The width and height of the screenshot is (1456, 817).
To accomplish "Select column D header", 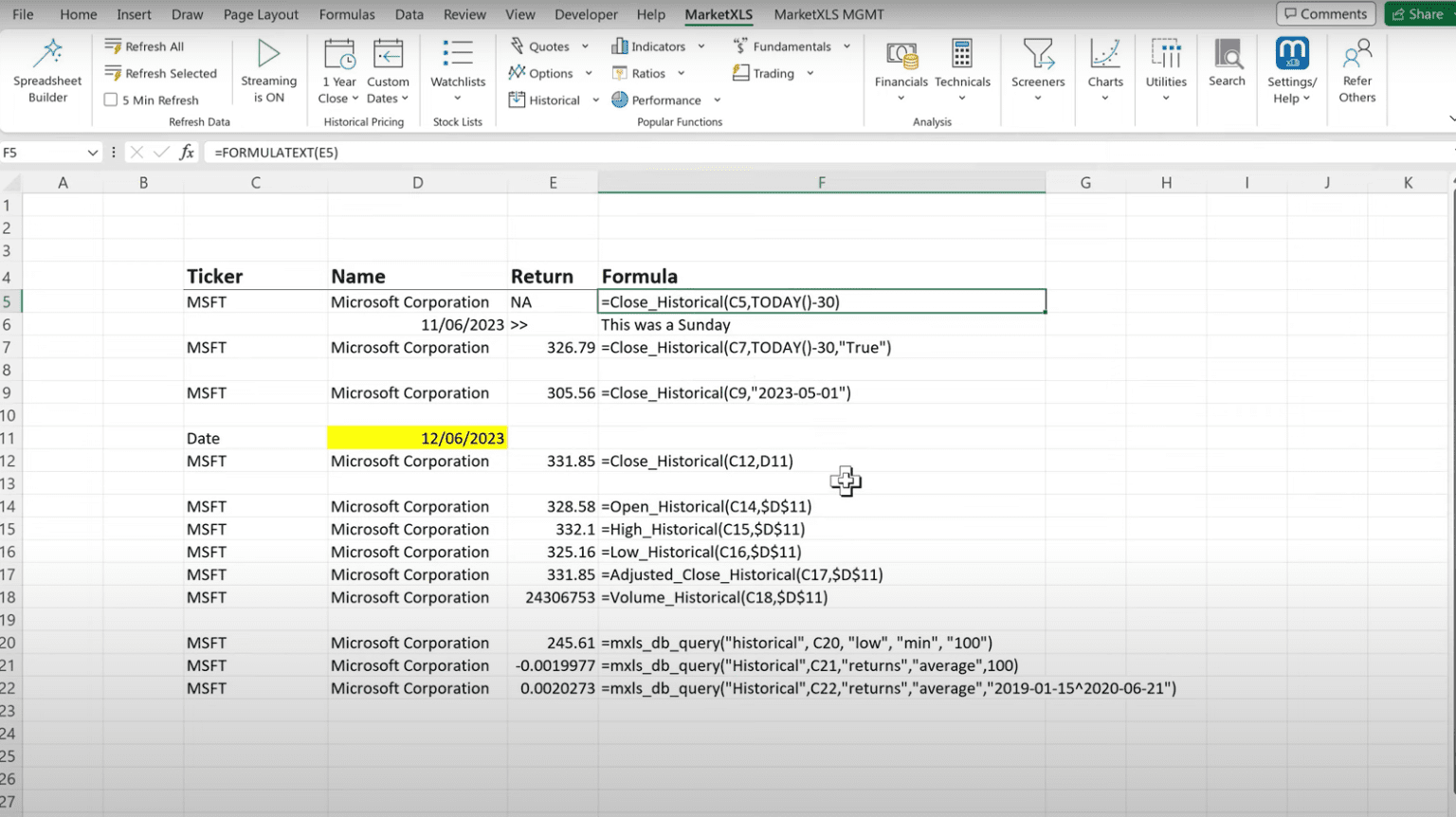I will click(x=417, y=183).
